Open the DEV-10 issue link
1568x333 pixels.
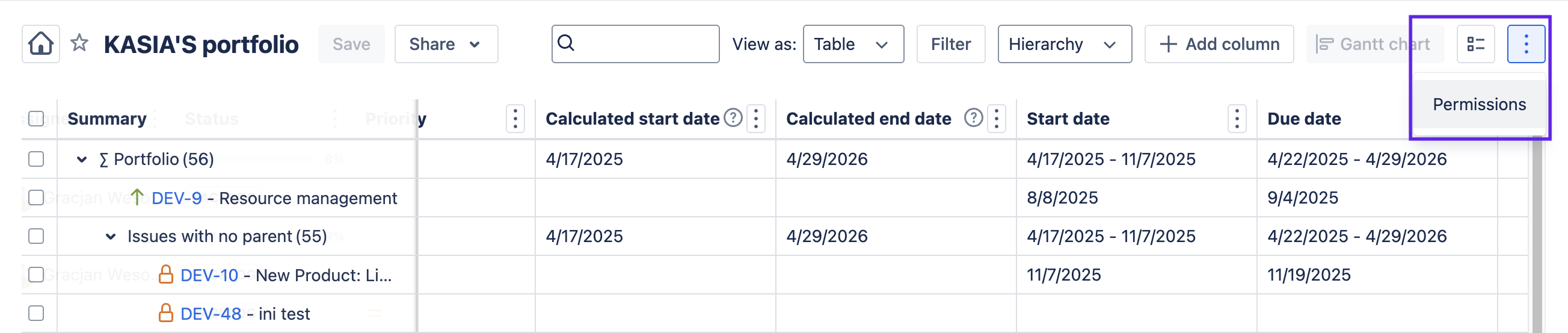click(209, 275)
